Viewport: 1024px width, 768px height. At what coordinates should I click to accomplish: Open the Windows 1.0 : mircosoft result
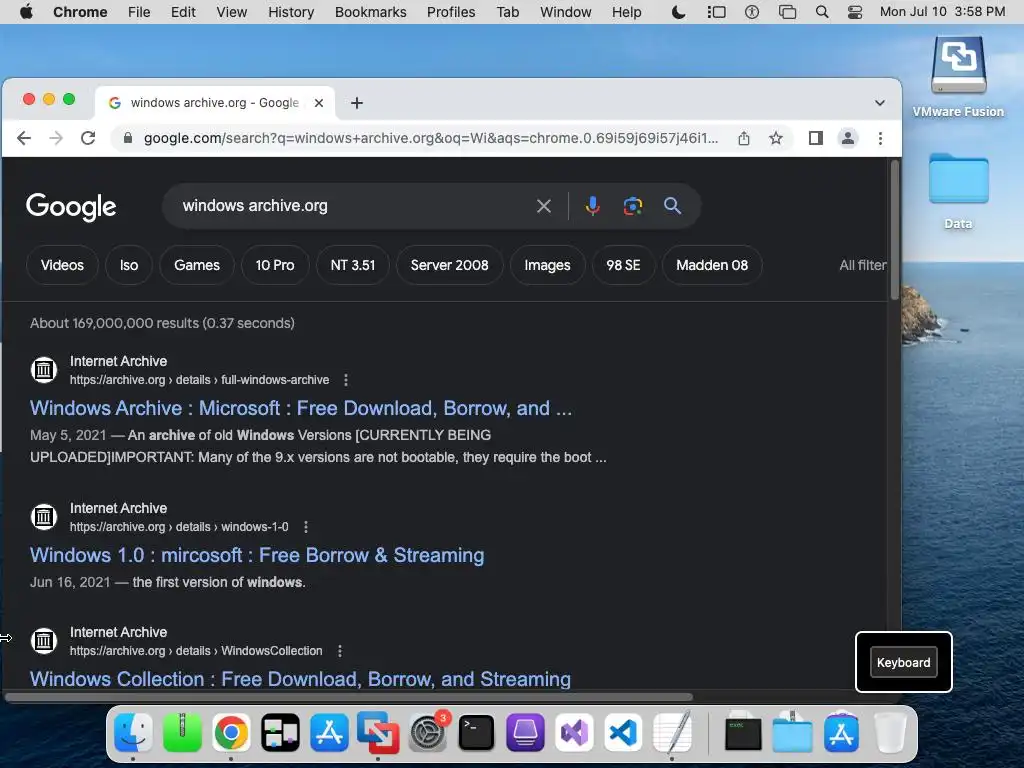click(x=257, y=555)
